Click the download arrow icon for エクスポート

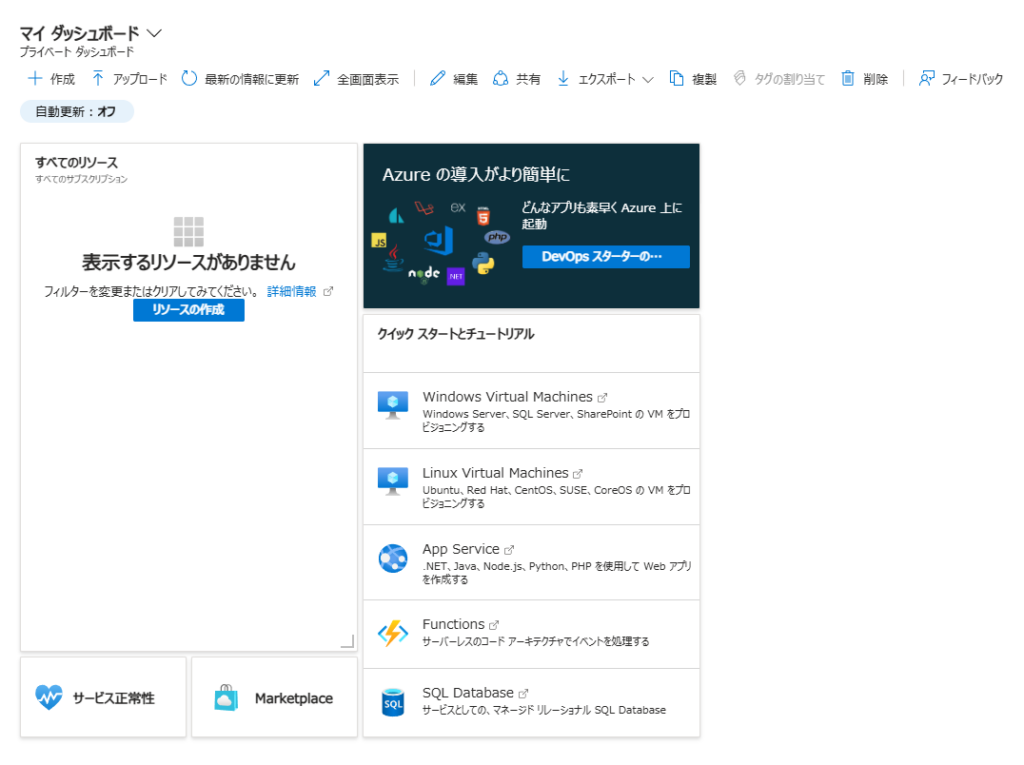coord(563,78)
